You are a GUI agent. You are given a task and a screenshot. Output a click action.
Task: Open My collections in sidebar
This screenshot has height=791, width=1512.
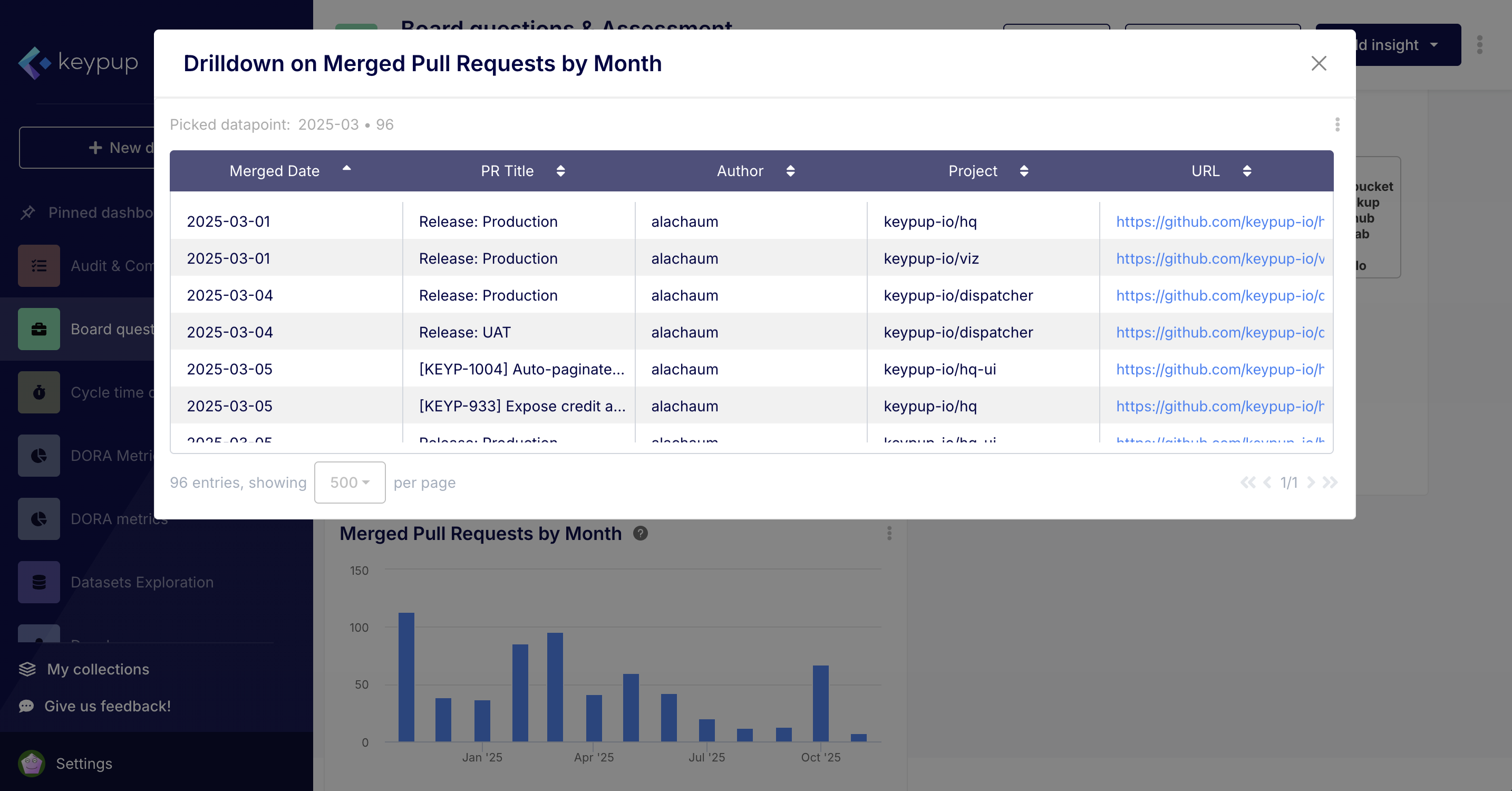(98, 669)
